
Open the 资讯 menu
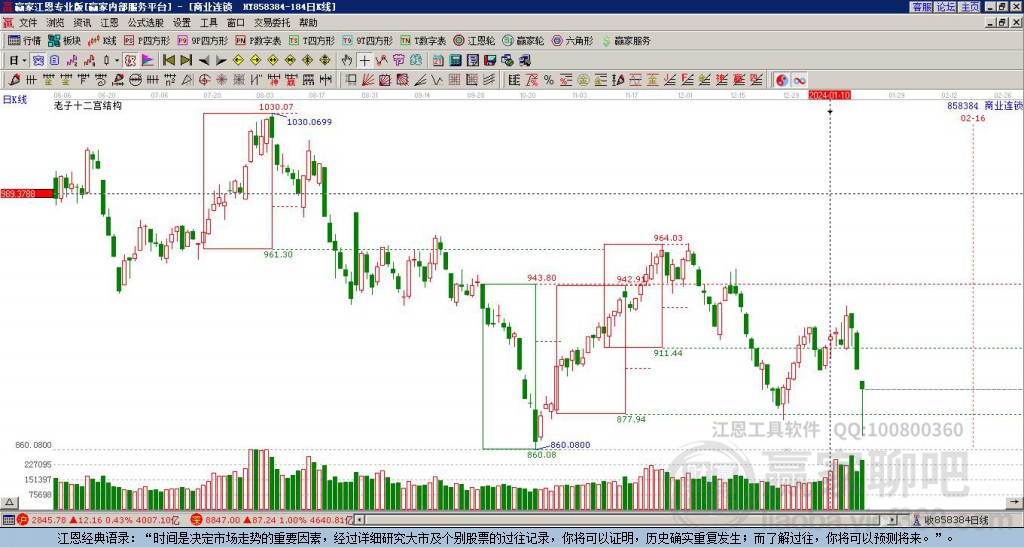click(x=82, y=23)
